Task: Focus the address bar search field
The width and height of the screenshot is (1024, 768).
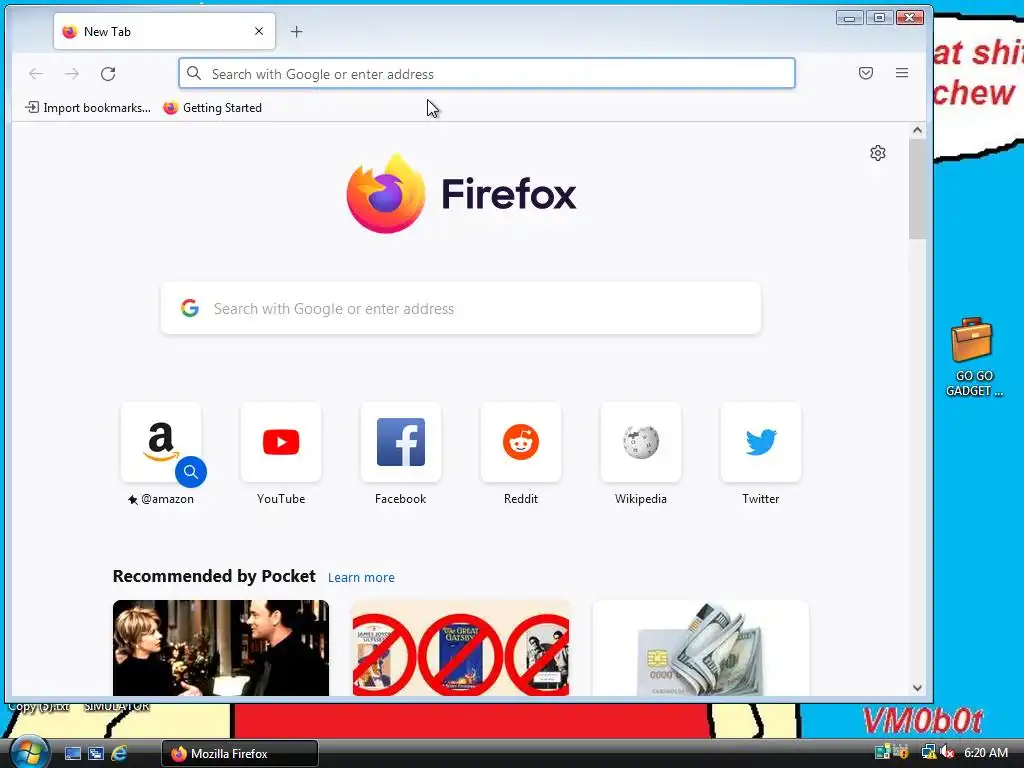Action: [x=487, y=74]
